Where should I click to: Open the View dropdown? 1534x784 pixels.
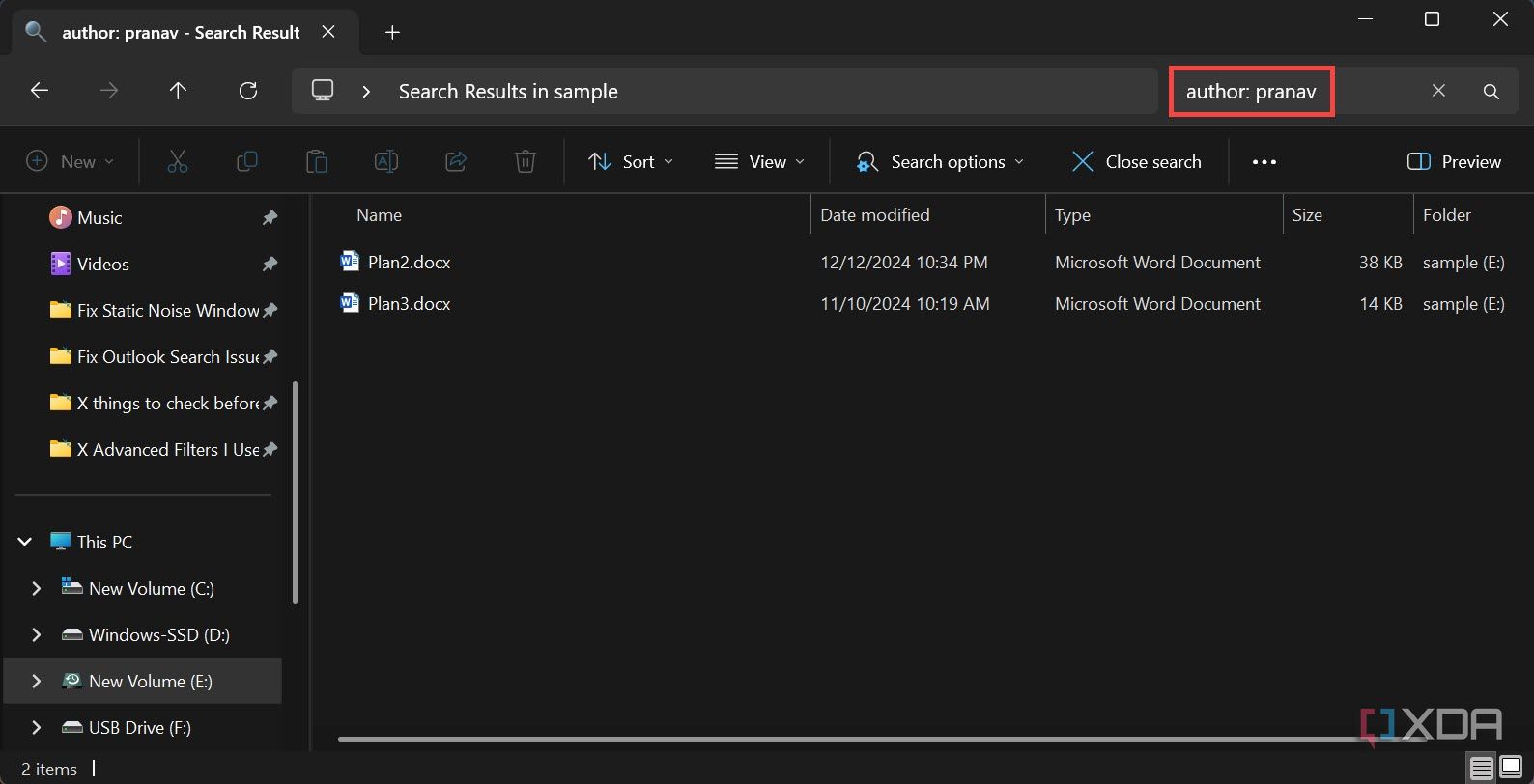click(x=759, y=161)
